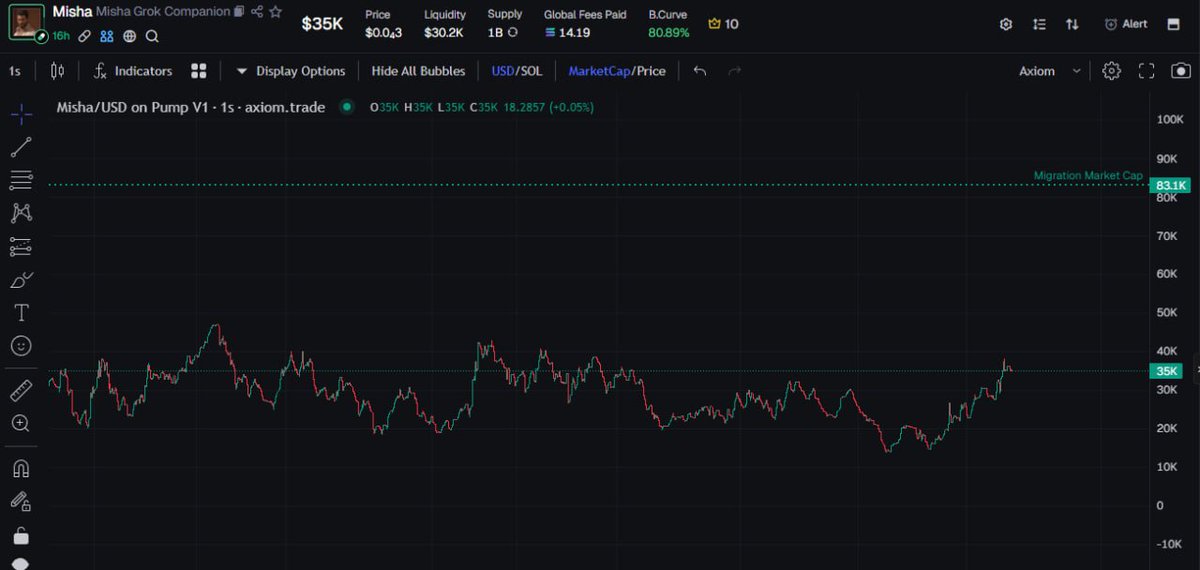The height and width of the screenshot is (570, 1200).
Task: Copy the Misha token address
Action: [x=238, y=12]
